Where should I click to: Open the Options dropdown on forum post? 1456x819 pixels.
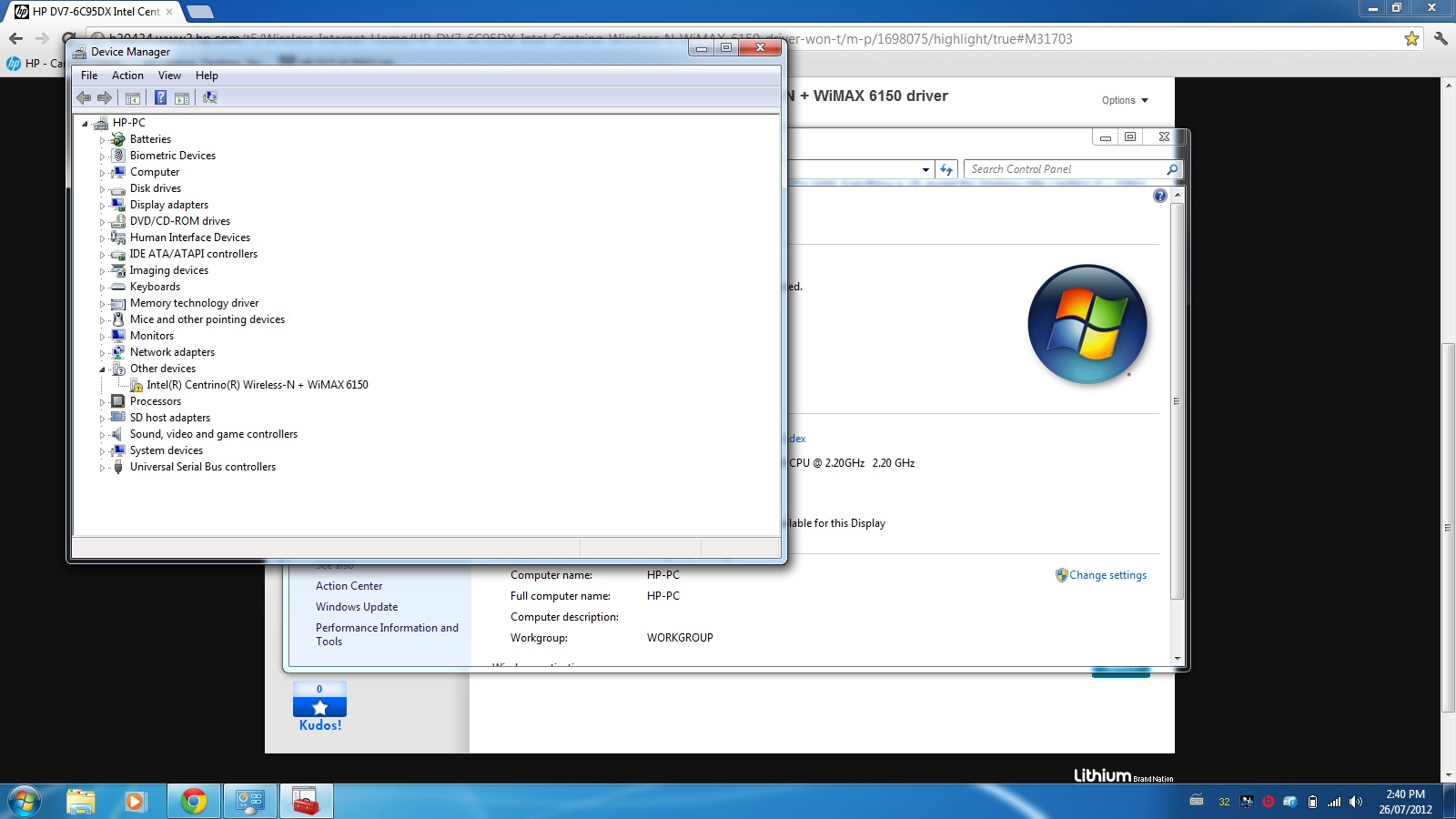tap(1125, 100)
